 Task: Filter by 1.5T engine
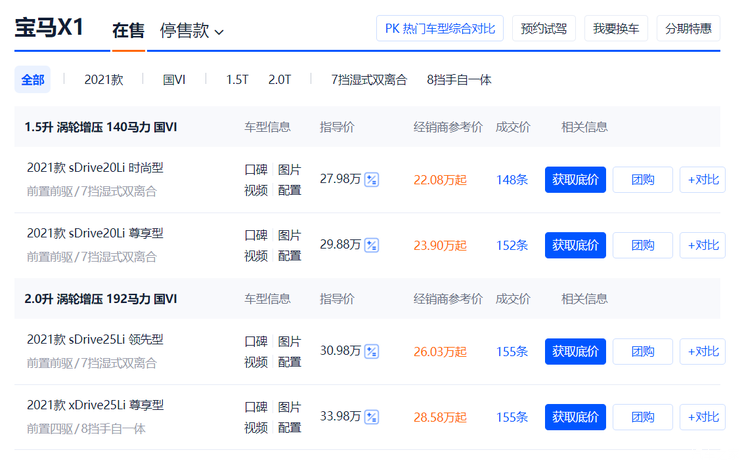237,80
